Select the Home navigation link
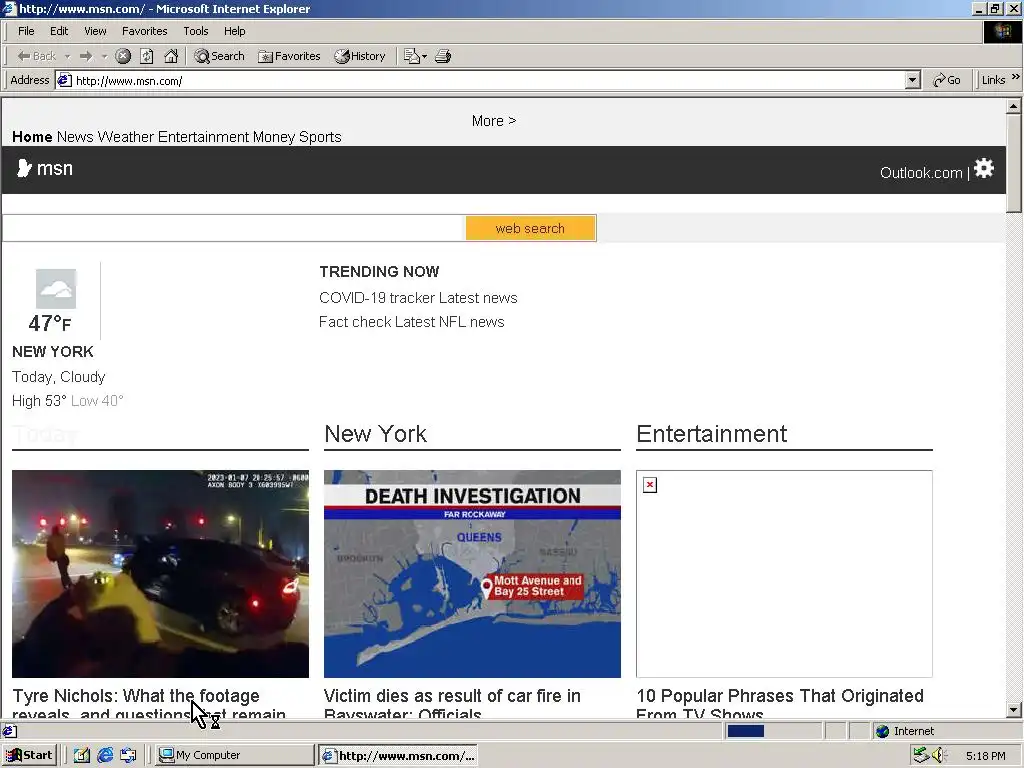The width and height of the screenshot is (1024, 768). tap(32, 136)
